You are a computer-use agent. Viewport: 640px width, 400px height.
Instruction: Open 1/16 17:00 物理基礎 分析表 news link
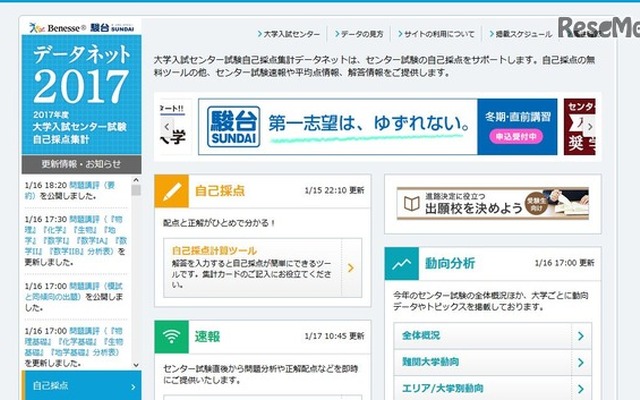tap(73, 341)
